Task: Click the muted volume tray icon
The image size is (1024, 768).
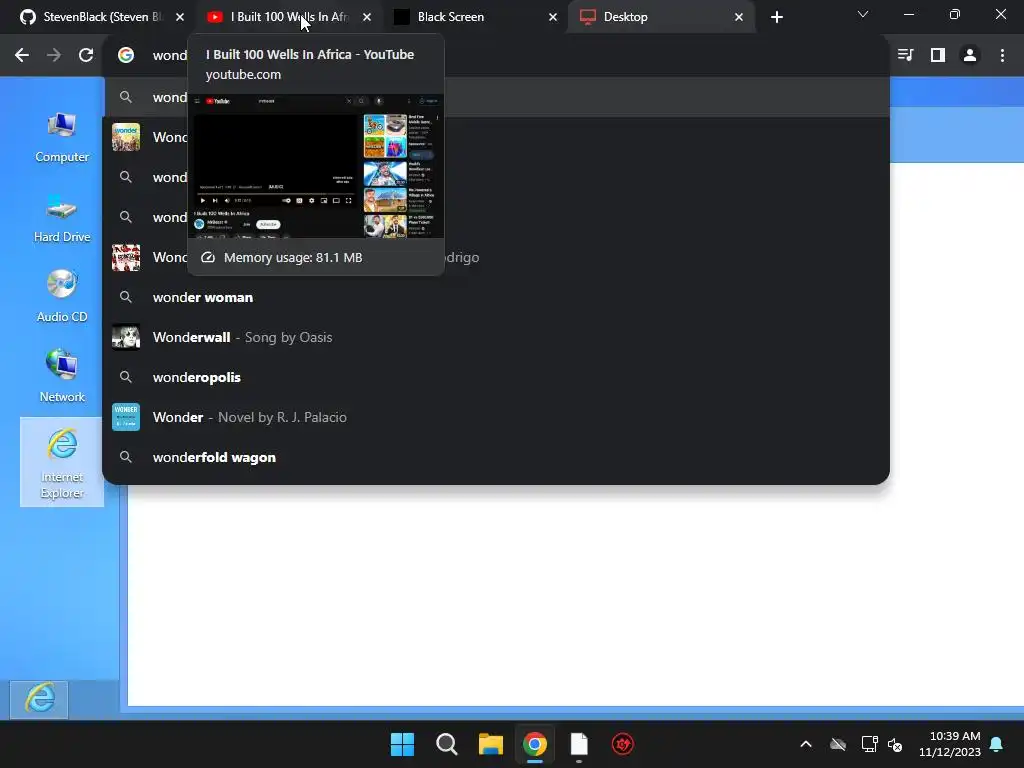Action: coord(895,744)
